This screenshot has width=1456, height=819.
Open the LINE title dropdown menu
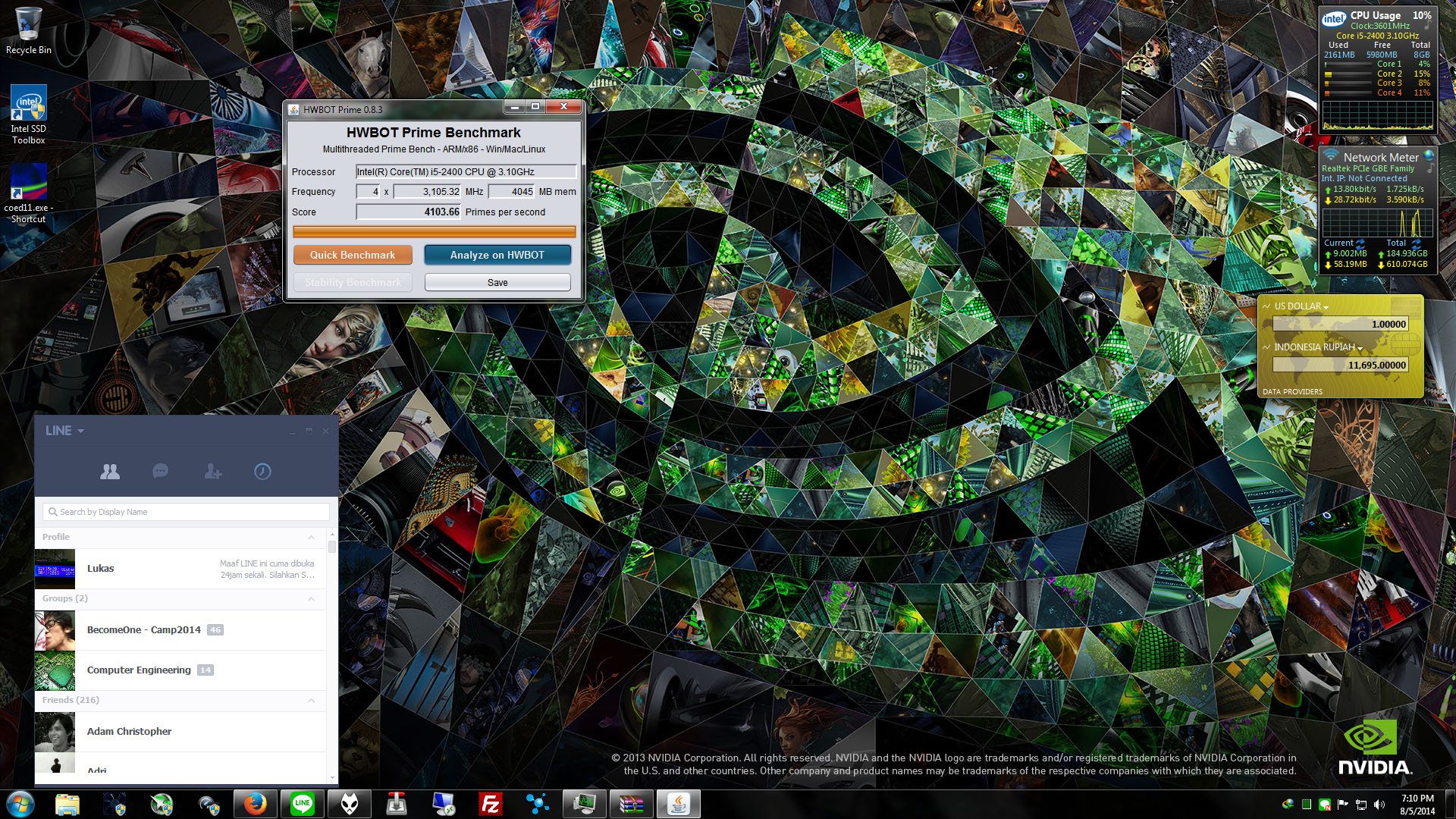point(64,431)
